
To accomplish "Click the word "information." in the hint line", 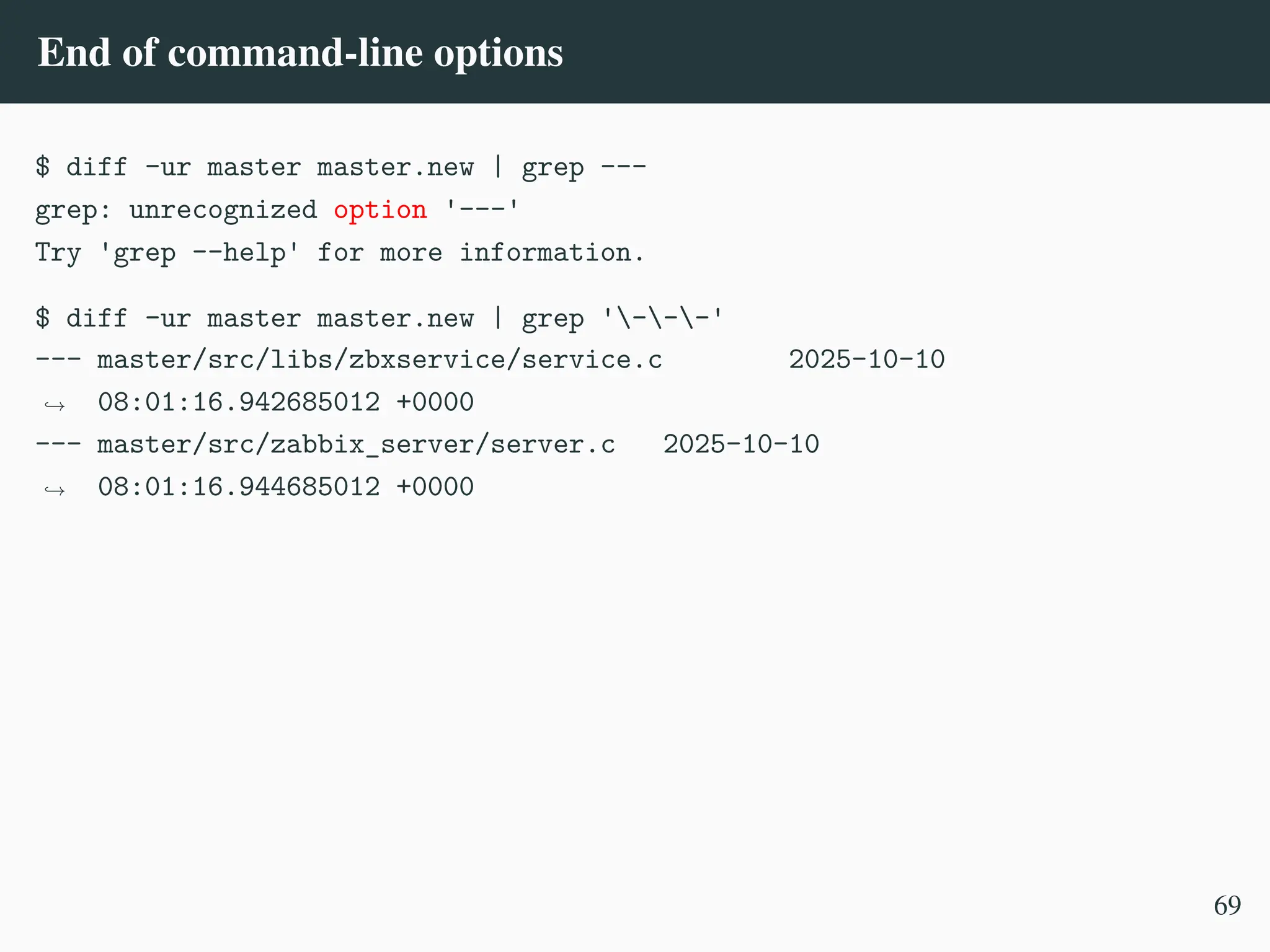I will 551,253.
